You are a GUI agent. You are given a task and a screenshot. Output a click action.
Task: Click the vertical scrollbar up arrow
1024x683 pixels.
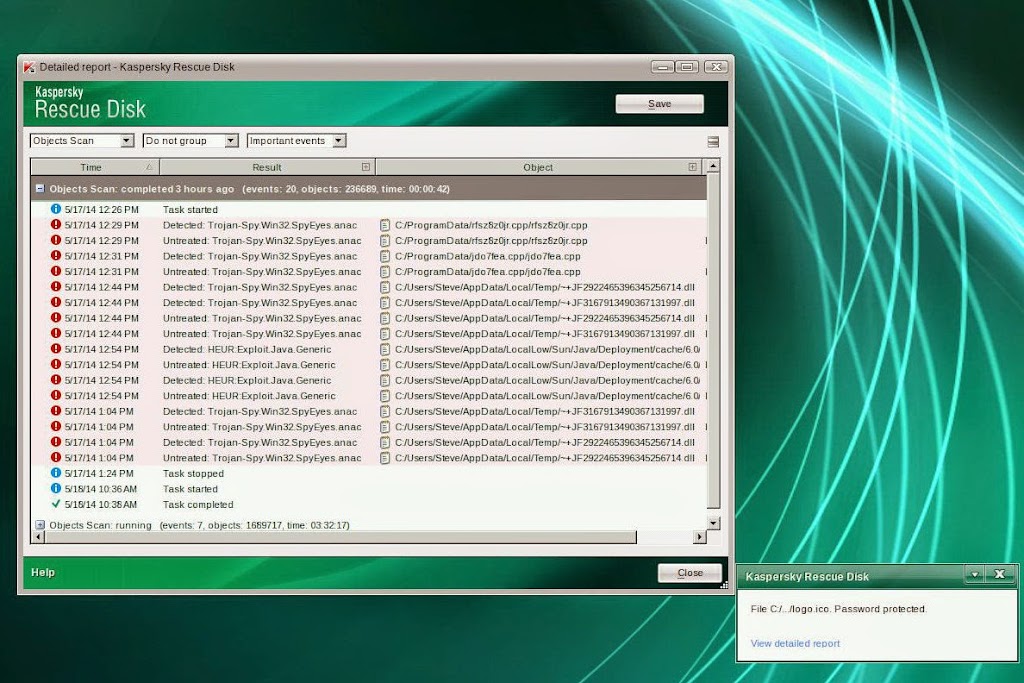click(x=713, y=166)
